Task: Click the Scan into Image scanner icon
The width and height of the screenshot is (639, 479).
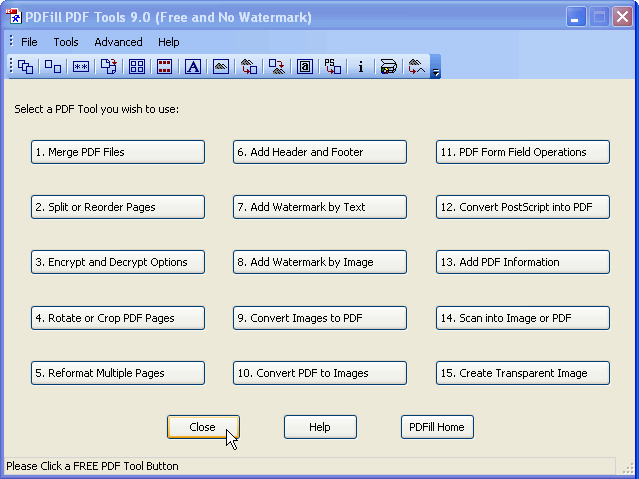Action: (388, 66)
